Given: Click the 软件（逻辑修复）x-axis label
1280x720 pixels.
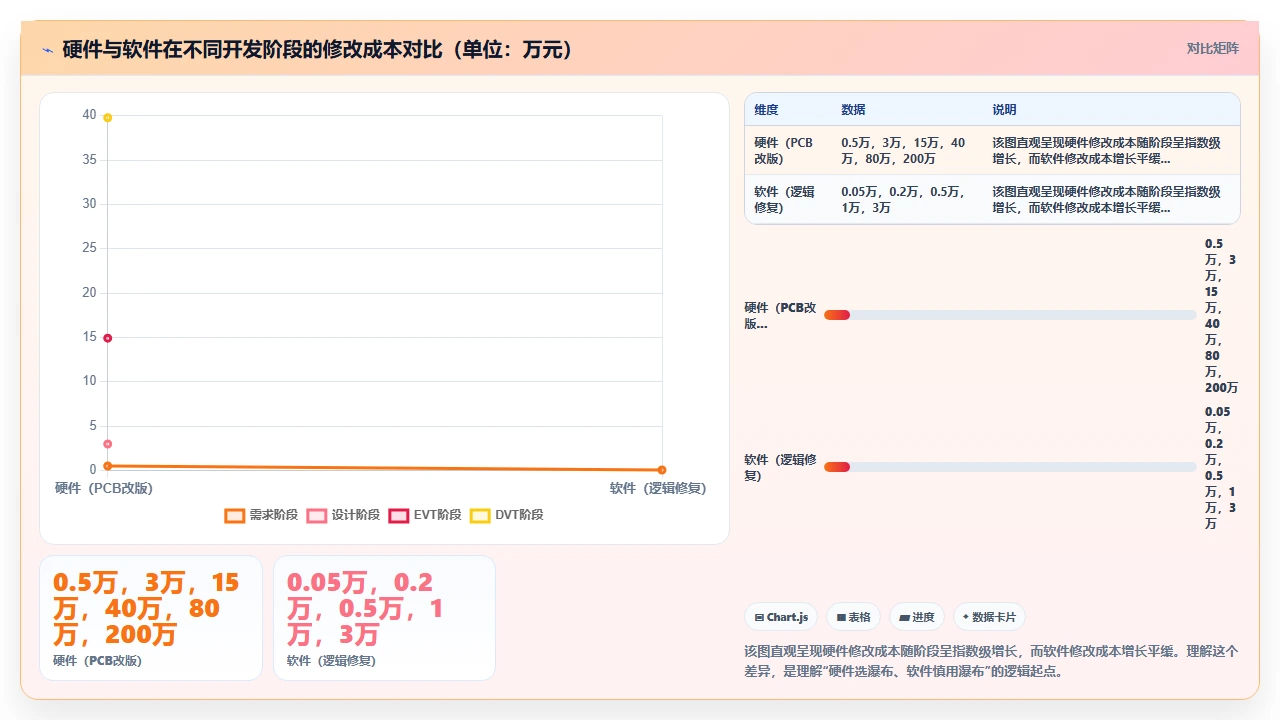Looking at the screenshot, I should (658, 488).
